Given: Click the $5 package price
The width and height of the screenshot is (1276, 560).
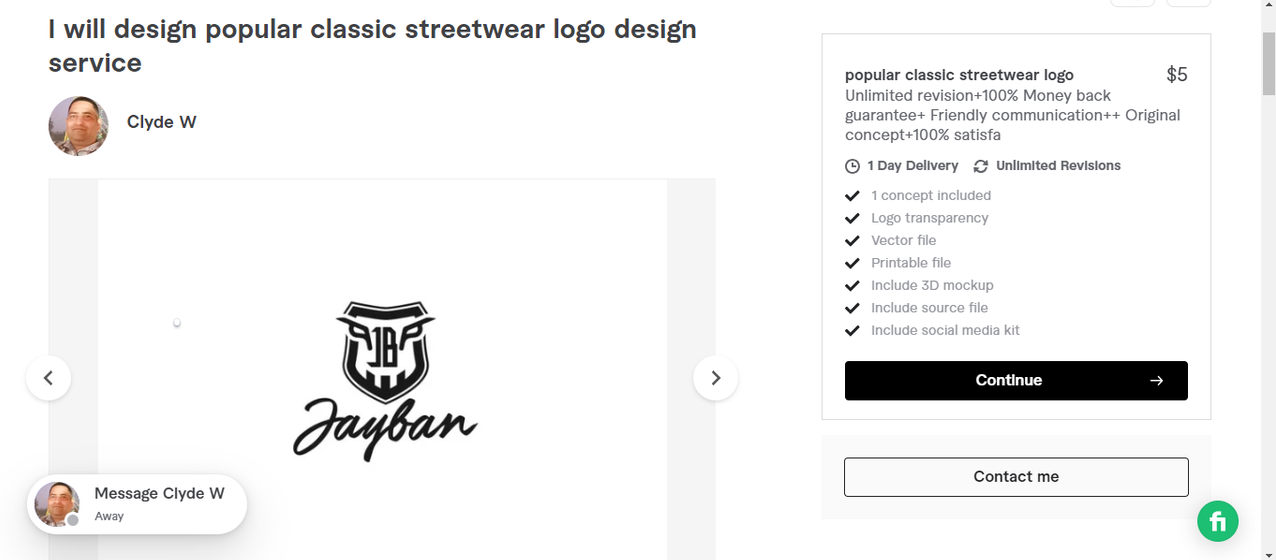Looking at the screenshot, I should pos(1176,75).
